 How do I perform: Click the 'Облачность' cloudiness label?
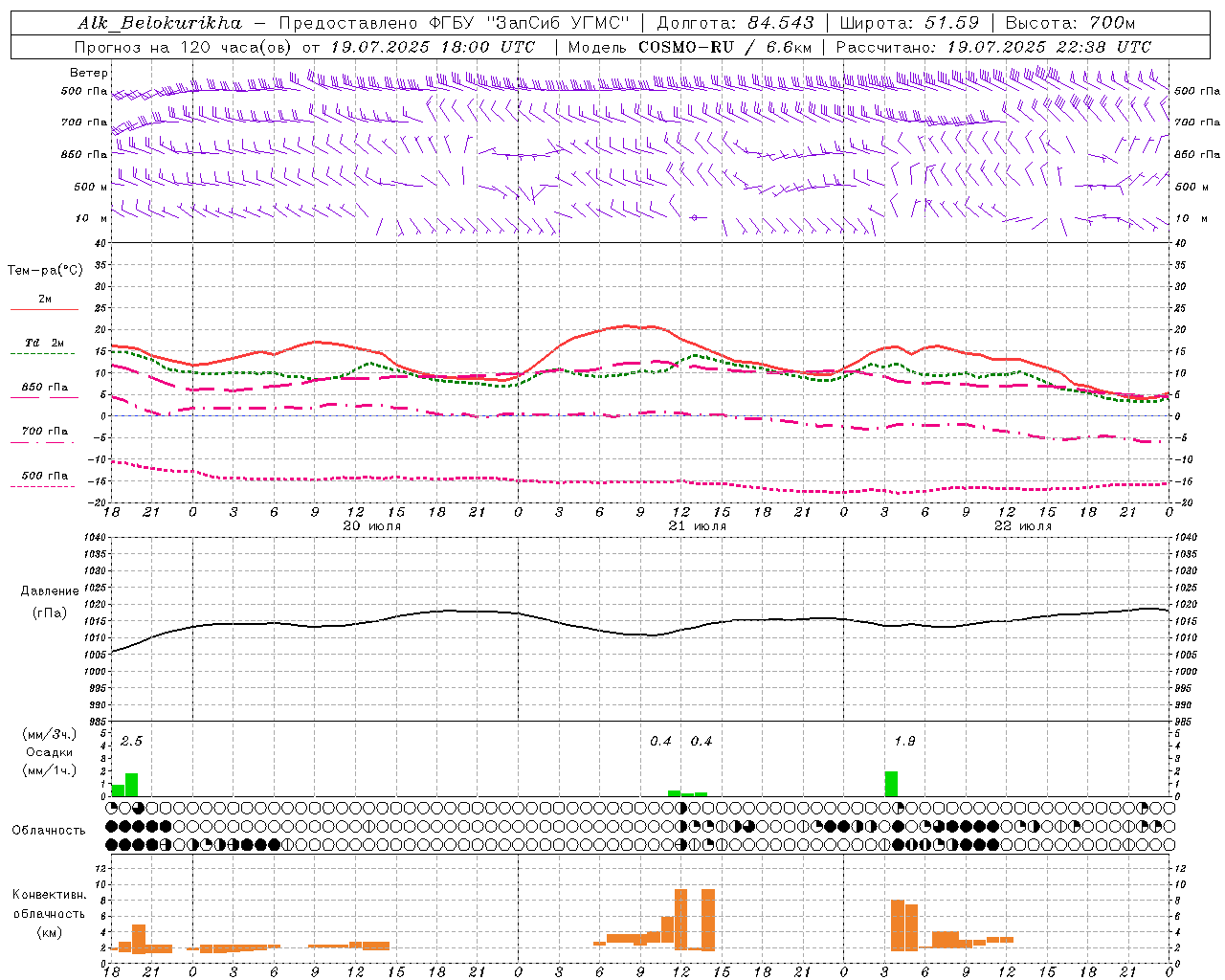(x=49, y=831)
